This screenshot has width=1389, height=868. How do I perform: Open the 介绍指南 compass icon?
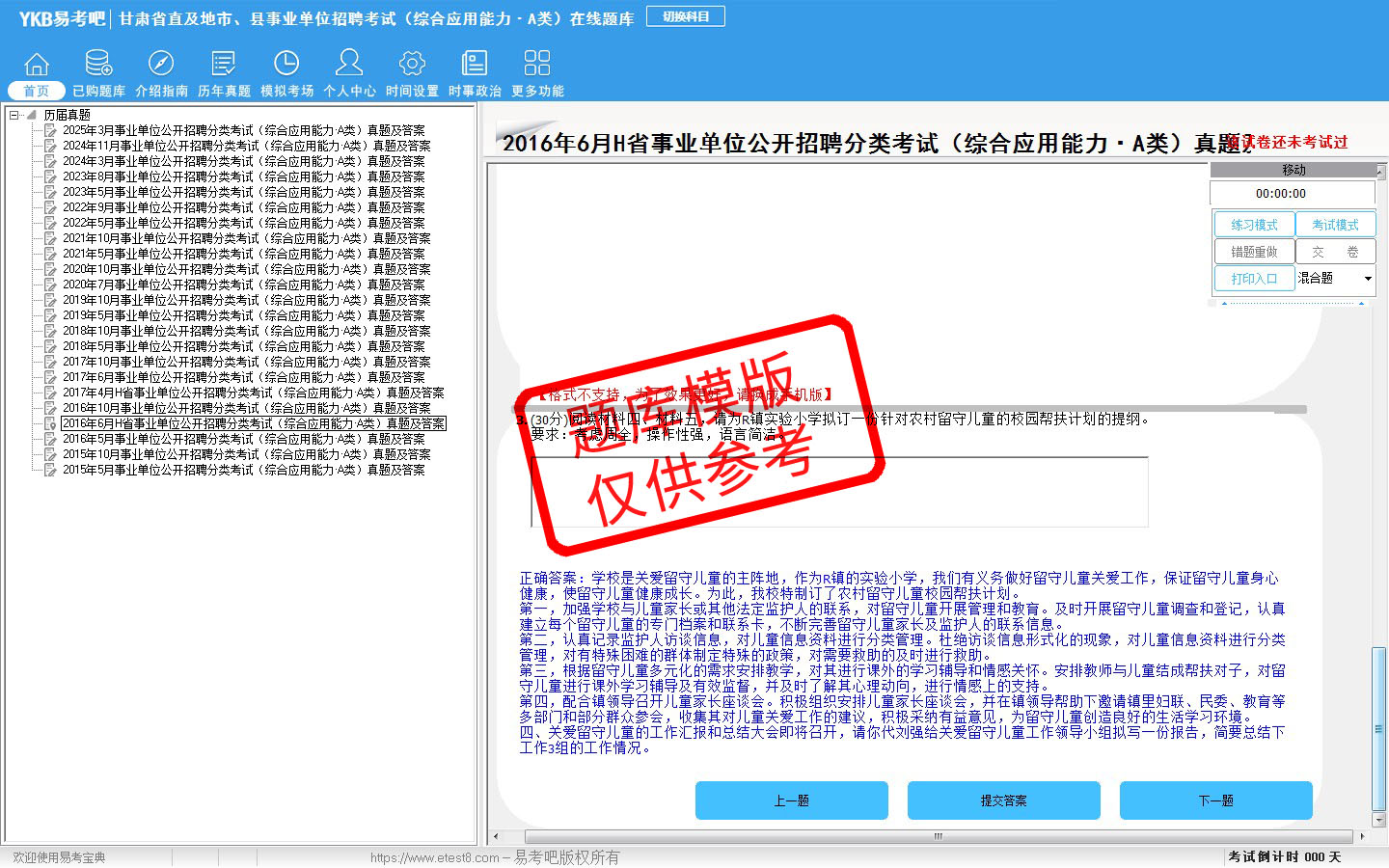coord(161,65)
